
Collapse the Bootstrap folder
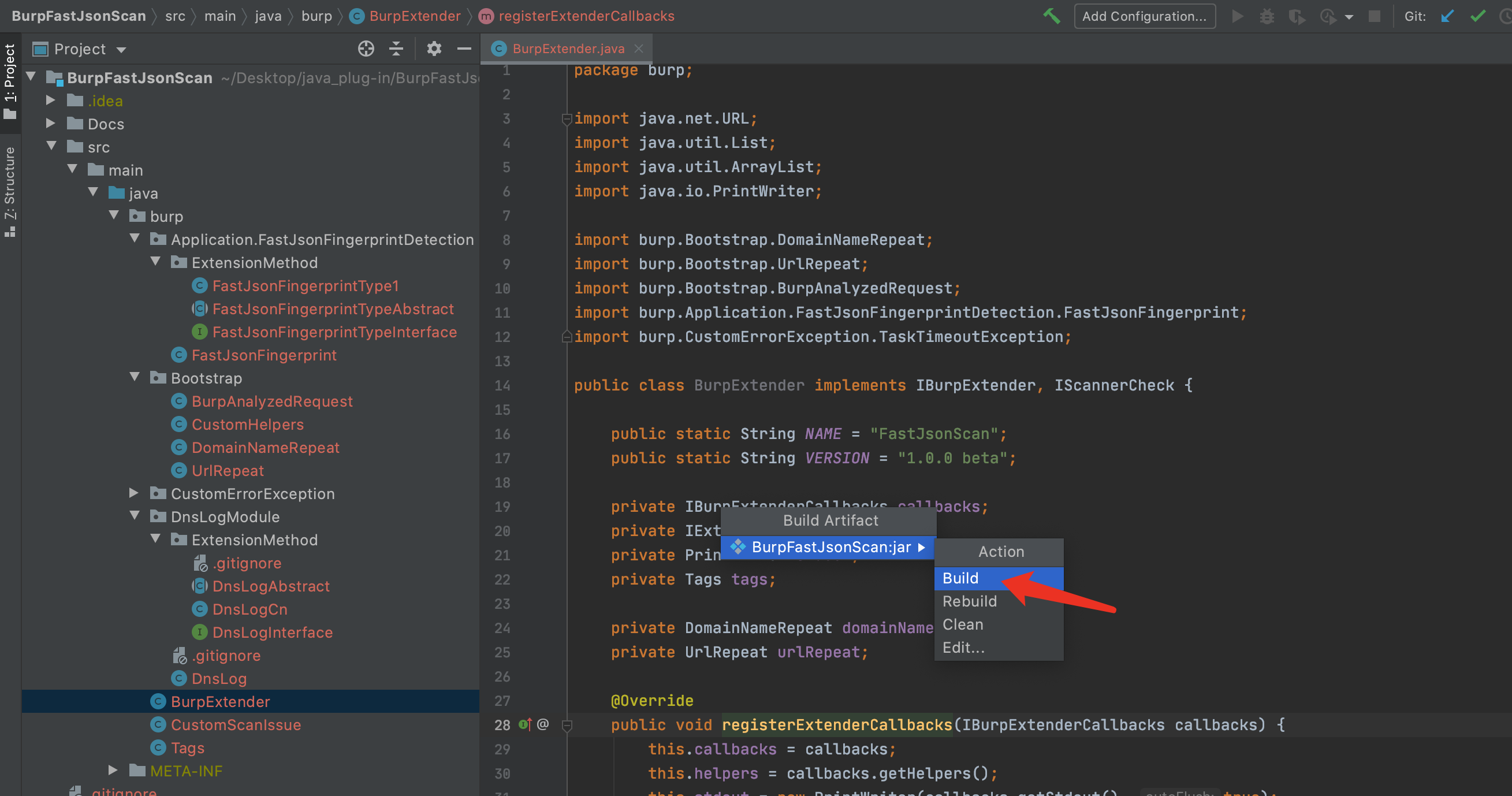click(x=135, y=377)
